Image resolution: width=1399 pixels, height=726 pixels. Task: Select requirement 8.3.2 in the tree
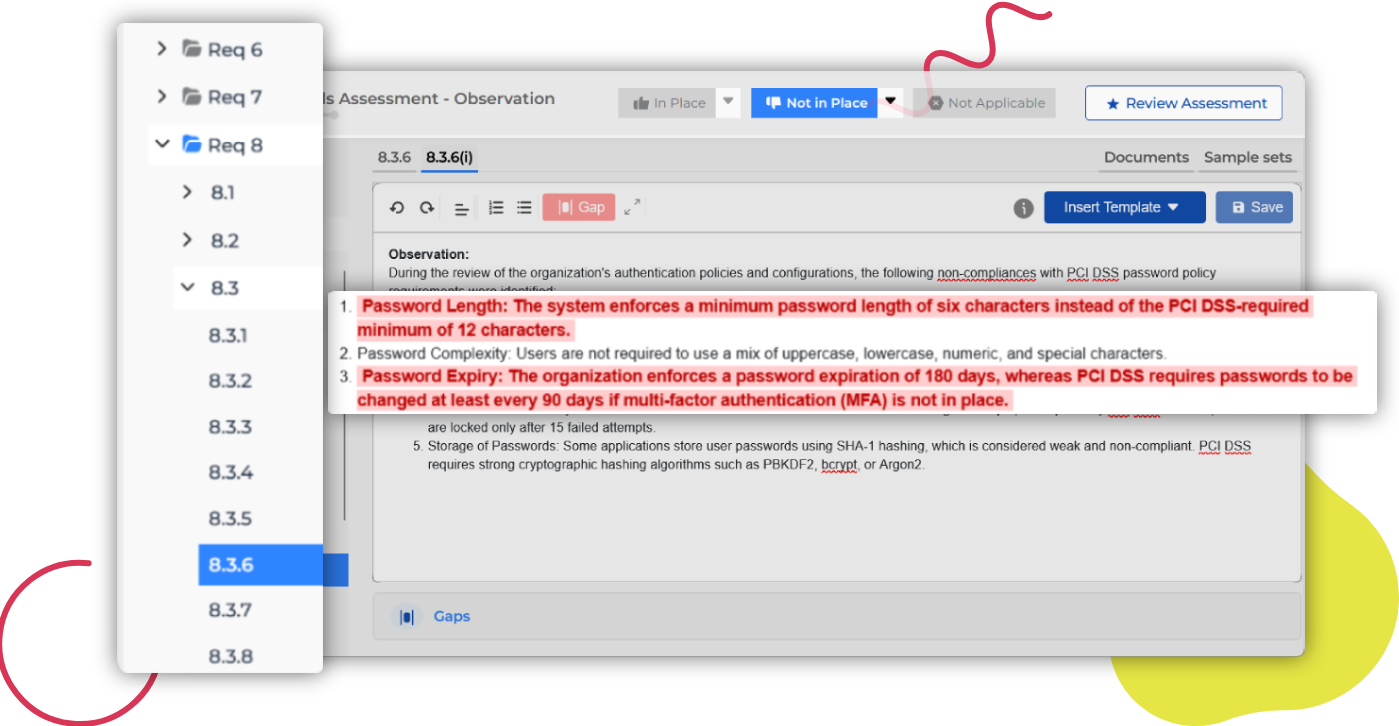coord(230,381)
